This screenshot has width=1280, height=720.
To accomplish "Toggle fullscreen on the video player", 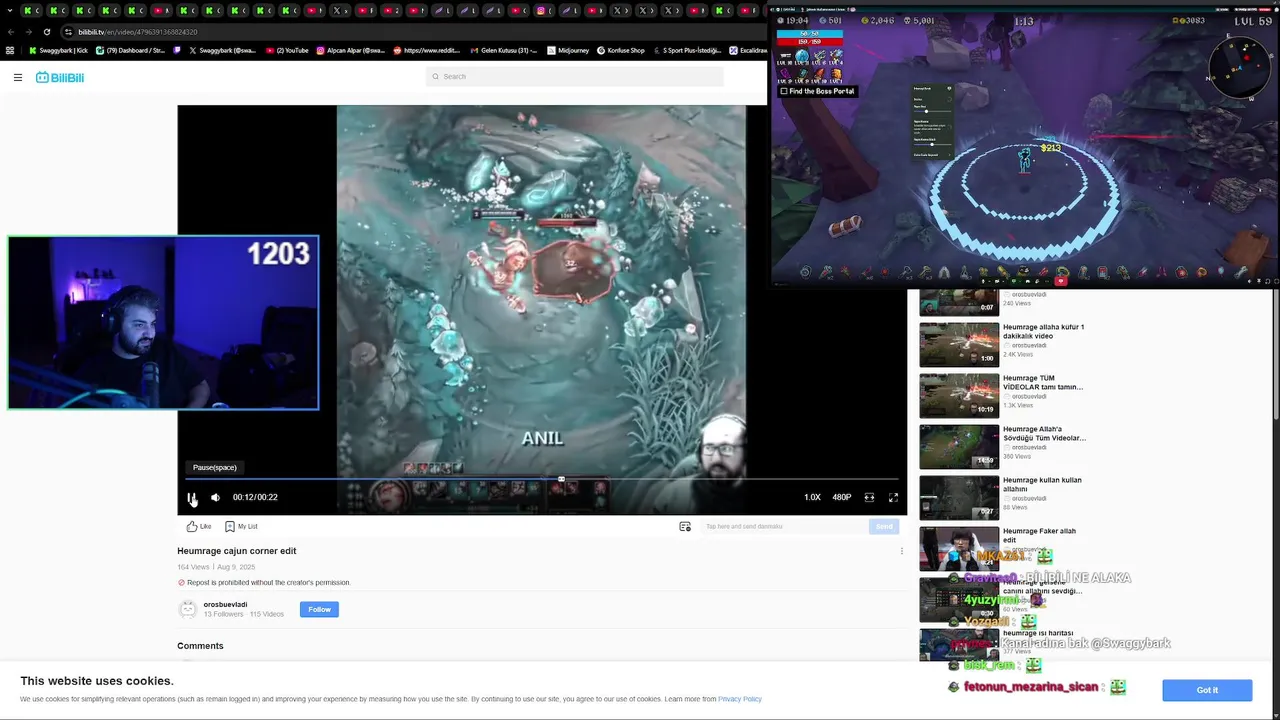I will 893,497.
